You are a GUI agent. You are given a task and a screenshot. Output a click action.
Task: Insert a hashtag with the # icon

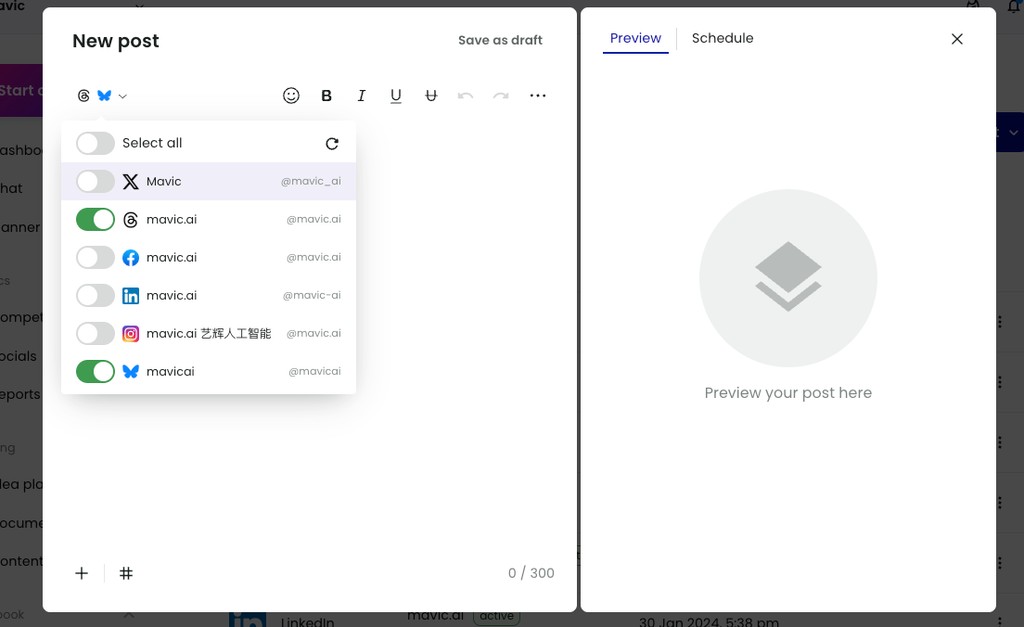[126, 573]
